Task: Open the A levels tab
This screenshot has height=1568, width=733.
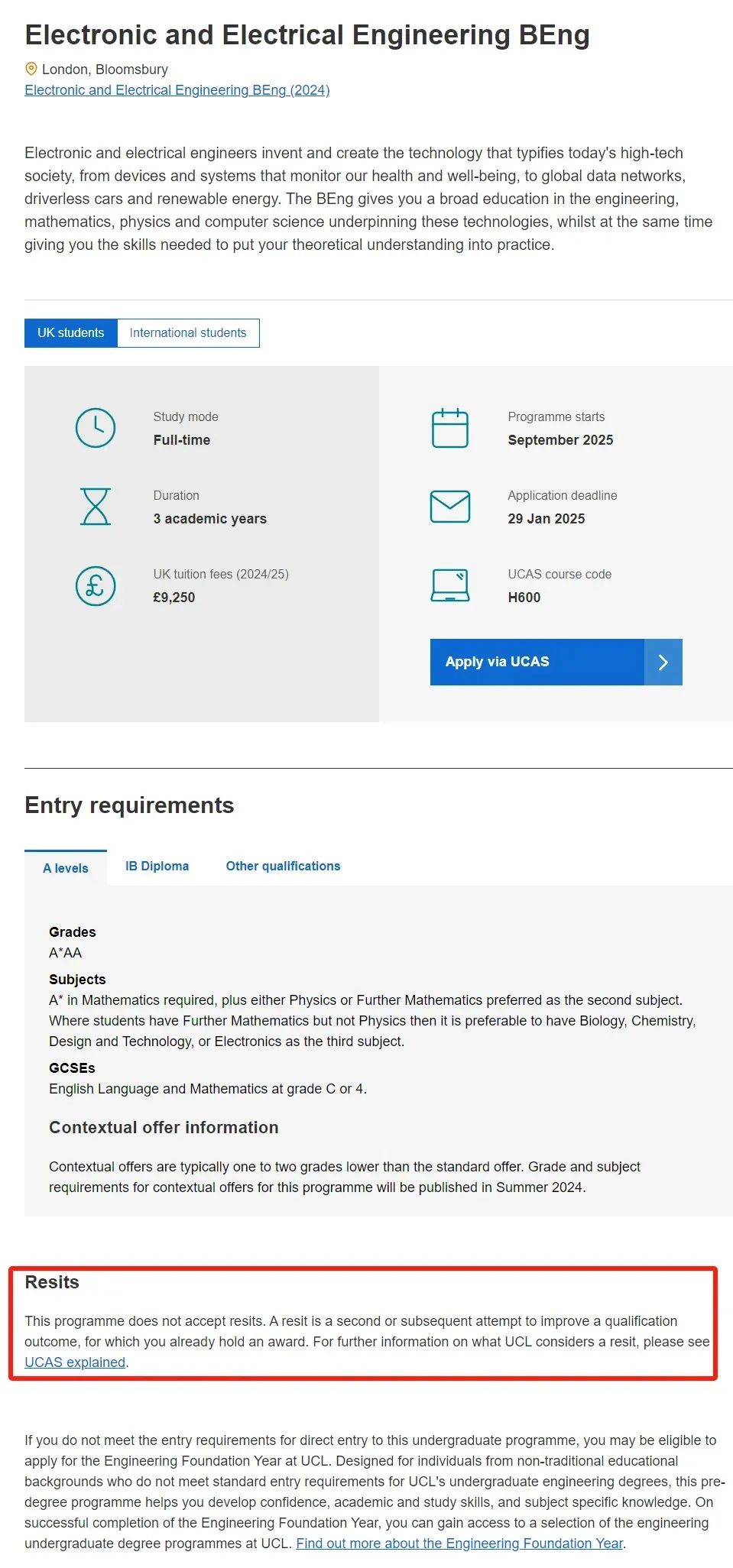Action: click(66, 868)
